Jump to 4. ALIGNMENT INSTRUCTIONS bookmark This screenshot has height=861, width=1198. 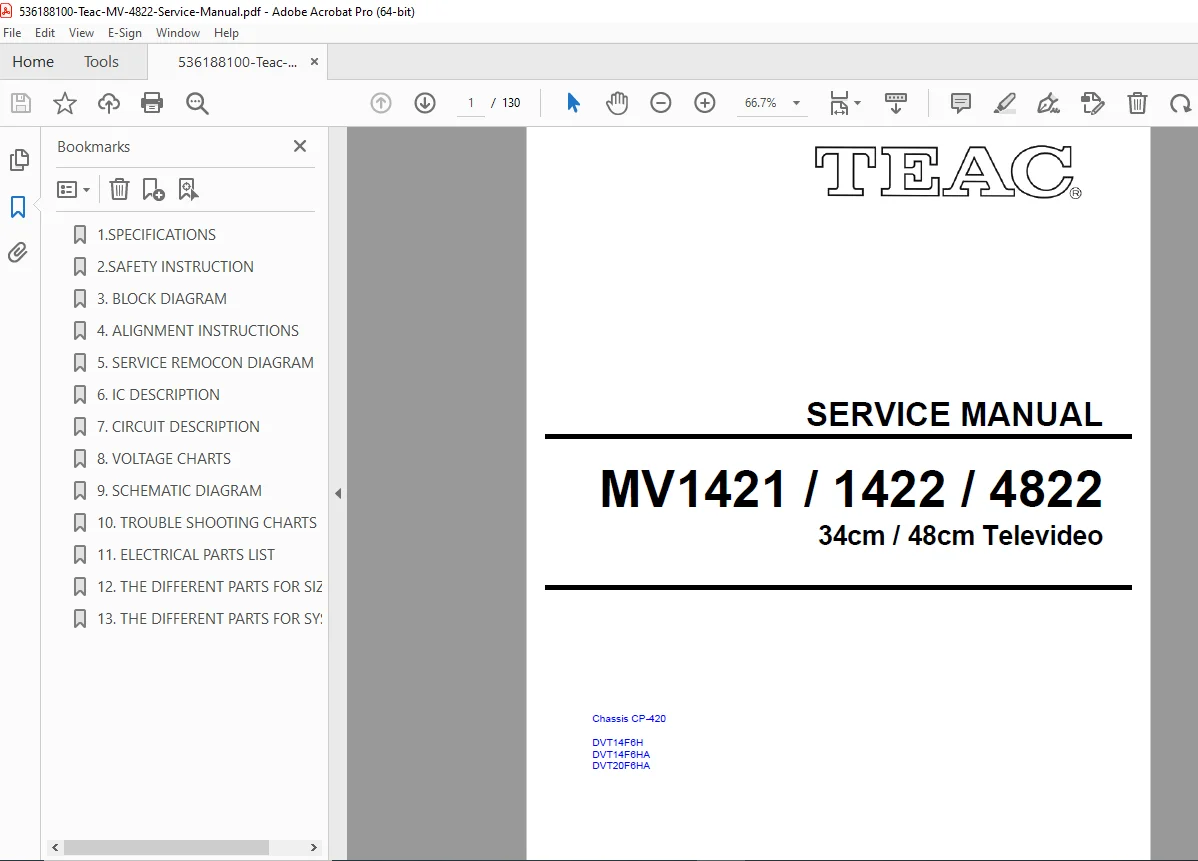197,331
